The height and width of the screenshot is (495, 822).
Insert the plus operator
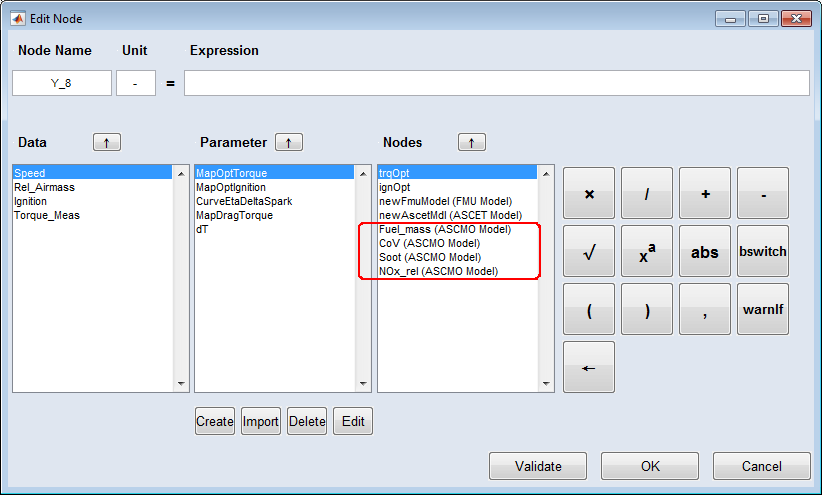[705, 194]
